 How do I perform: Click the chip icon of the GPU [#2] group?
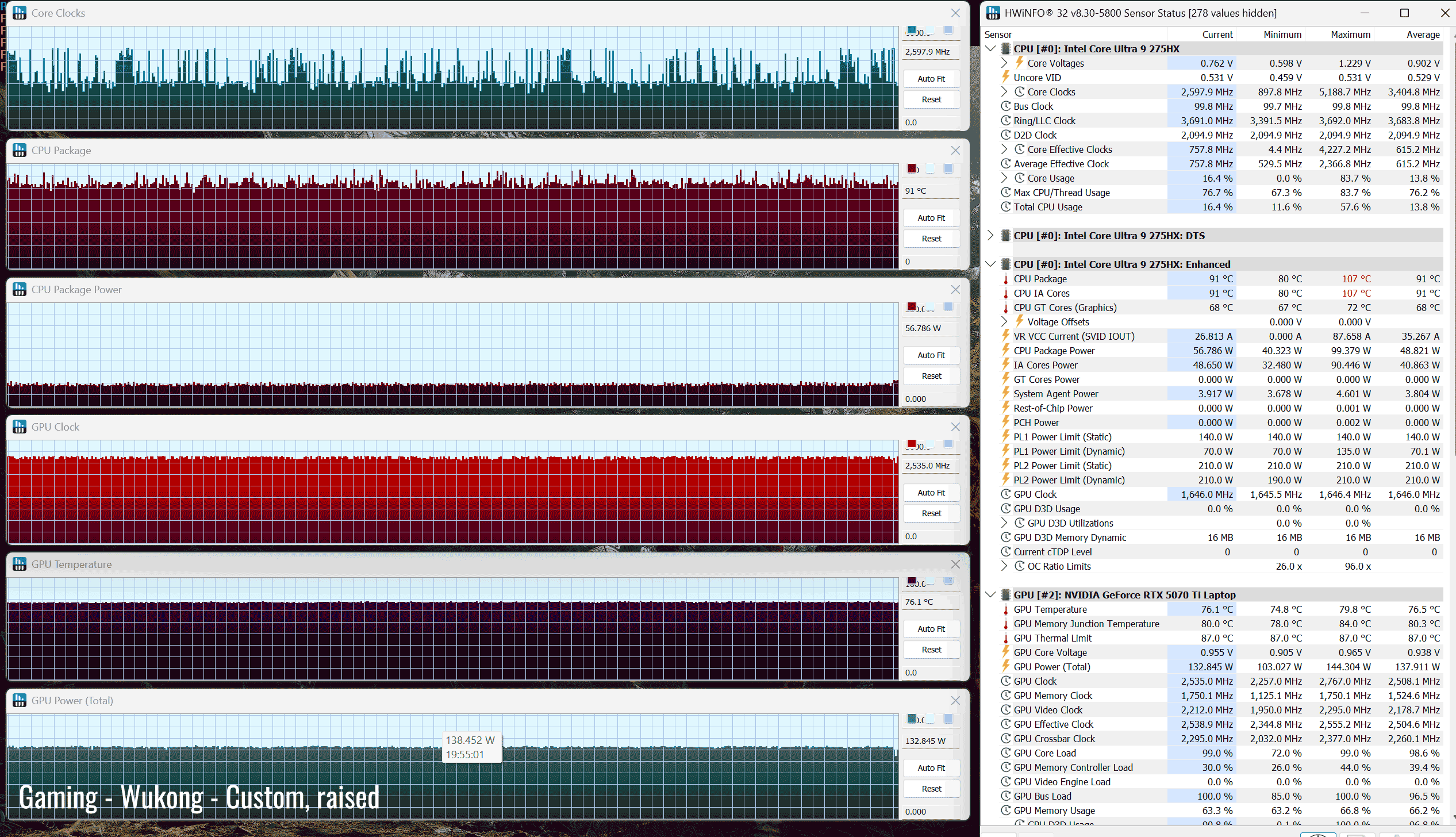click(x=1005, y=594)
